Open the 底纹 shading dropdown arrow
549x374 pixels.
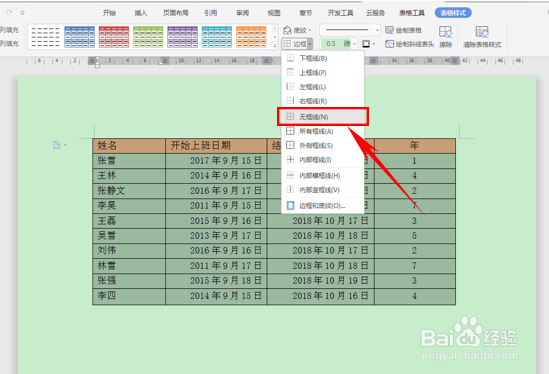pos(310,30)
